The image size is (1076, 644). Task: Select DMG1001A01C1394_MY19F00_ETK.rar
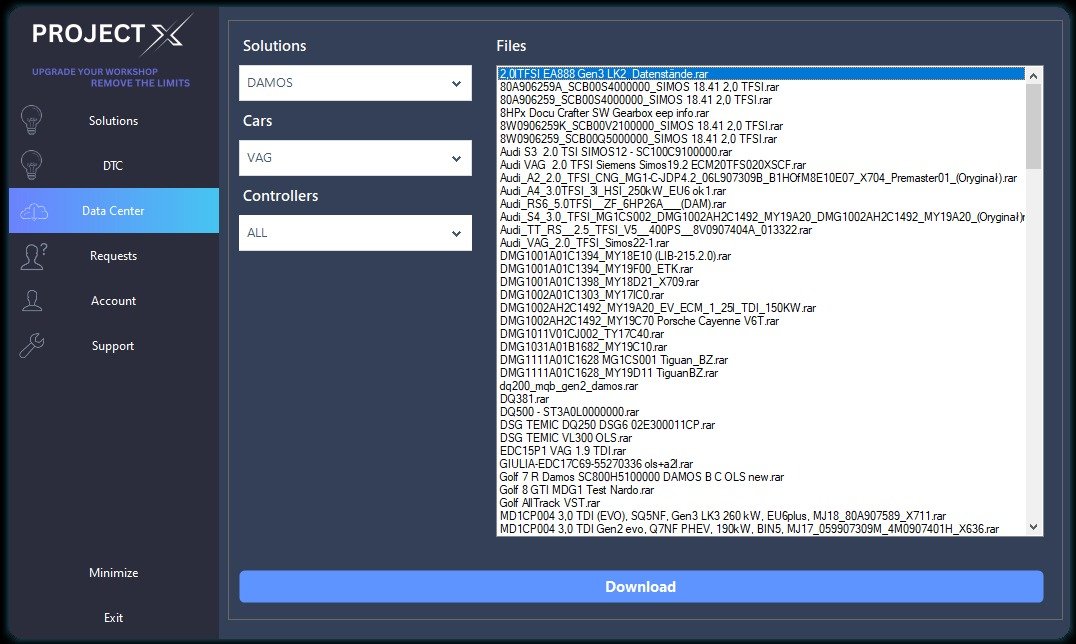click(761, 269)
